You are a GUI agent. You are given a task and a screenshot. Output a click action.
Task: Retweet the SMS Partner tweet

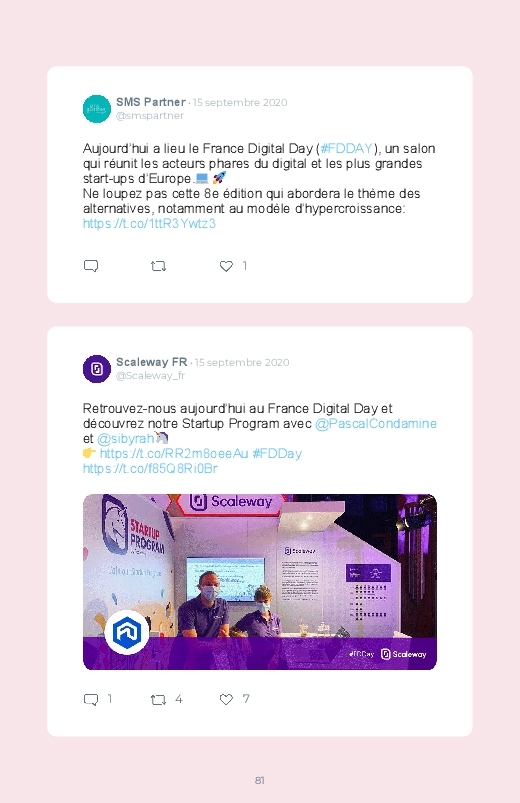click(158, 266)
